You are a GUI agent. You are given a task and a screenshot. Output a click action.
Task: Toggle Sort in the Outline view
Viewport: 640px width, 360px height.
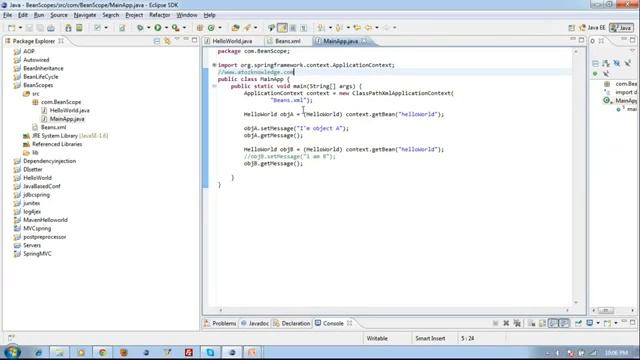click(606, 63)
